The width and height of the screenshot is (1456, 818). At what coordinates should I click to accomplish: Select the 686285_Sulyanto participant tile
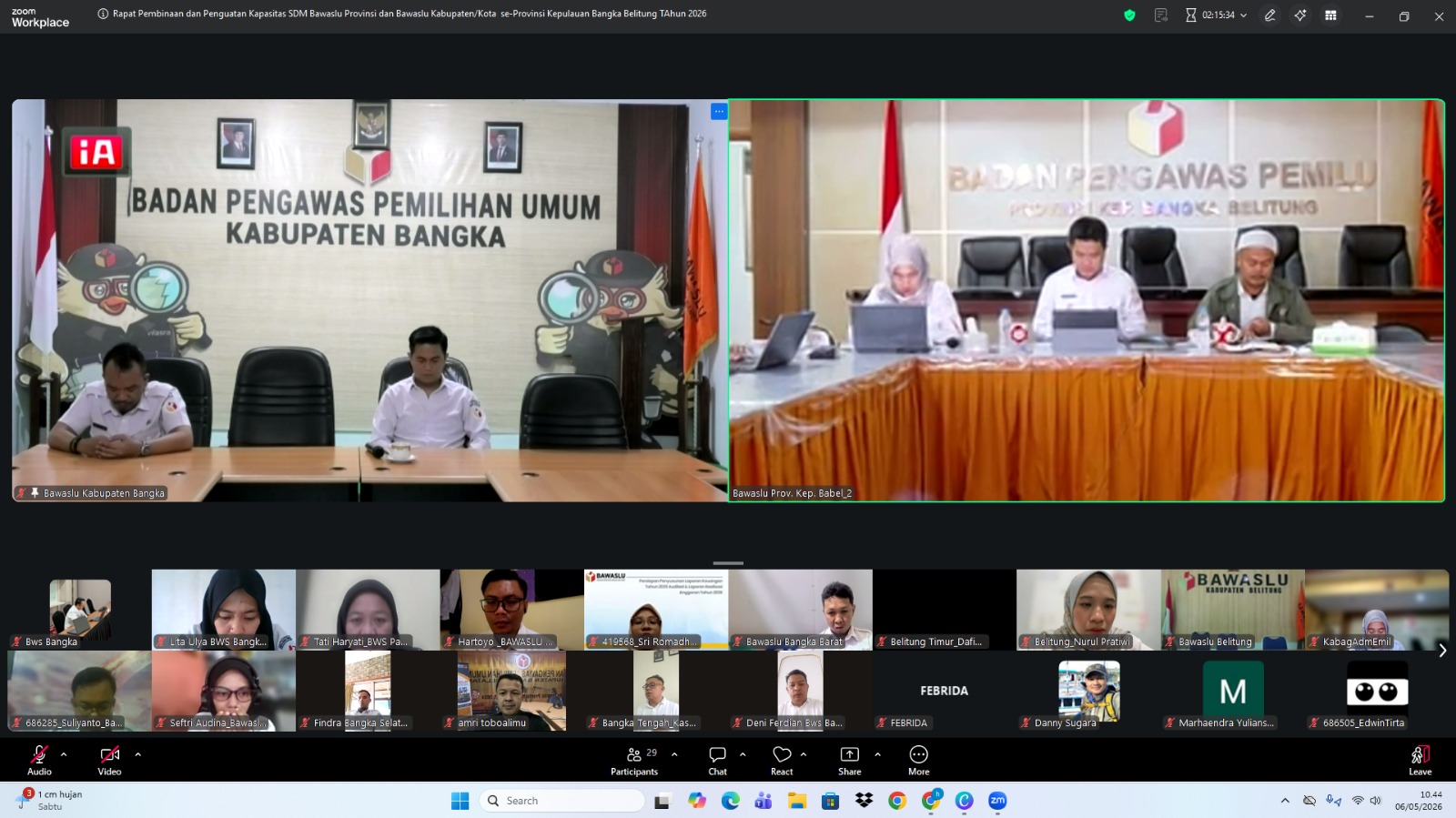point(79,691)
